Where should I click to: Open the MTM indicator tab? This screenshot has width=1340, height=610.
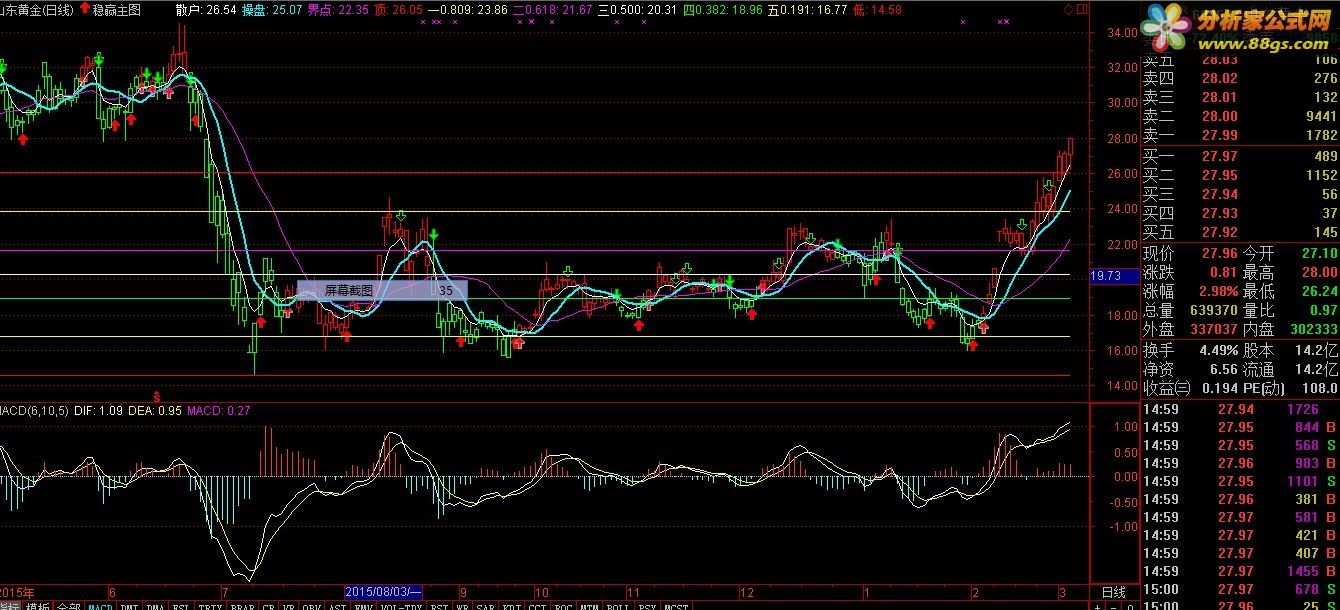(590, 606)
